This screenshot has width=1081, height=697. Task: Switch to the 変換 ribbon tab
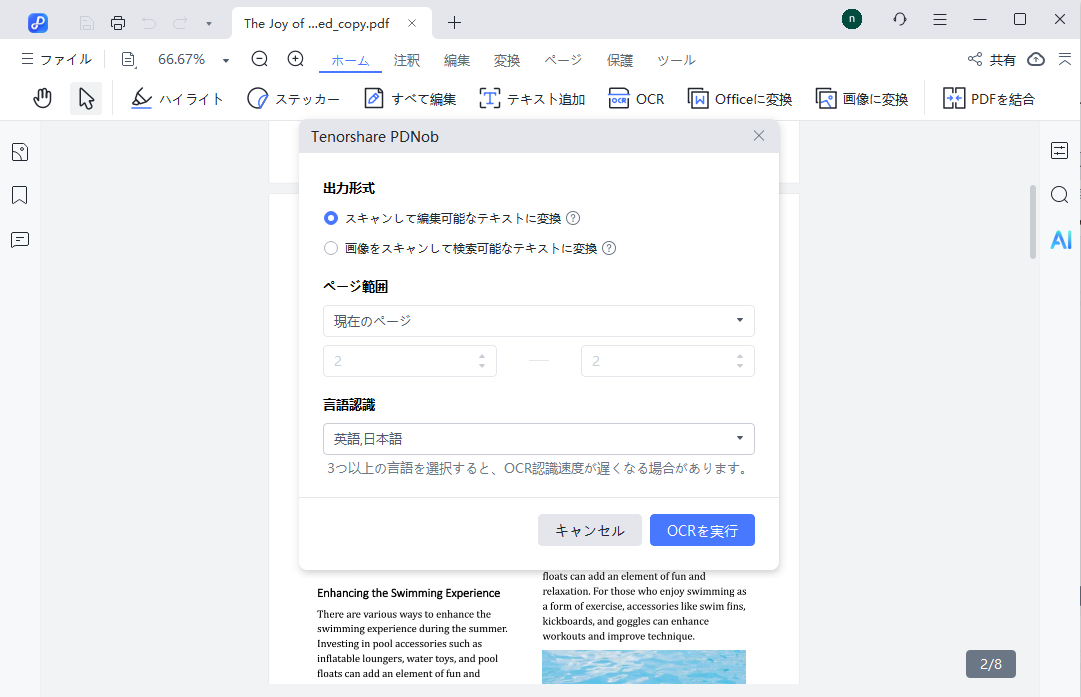pyautogui.click(x=507, y=60)
